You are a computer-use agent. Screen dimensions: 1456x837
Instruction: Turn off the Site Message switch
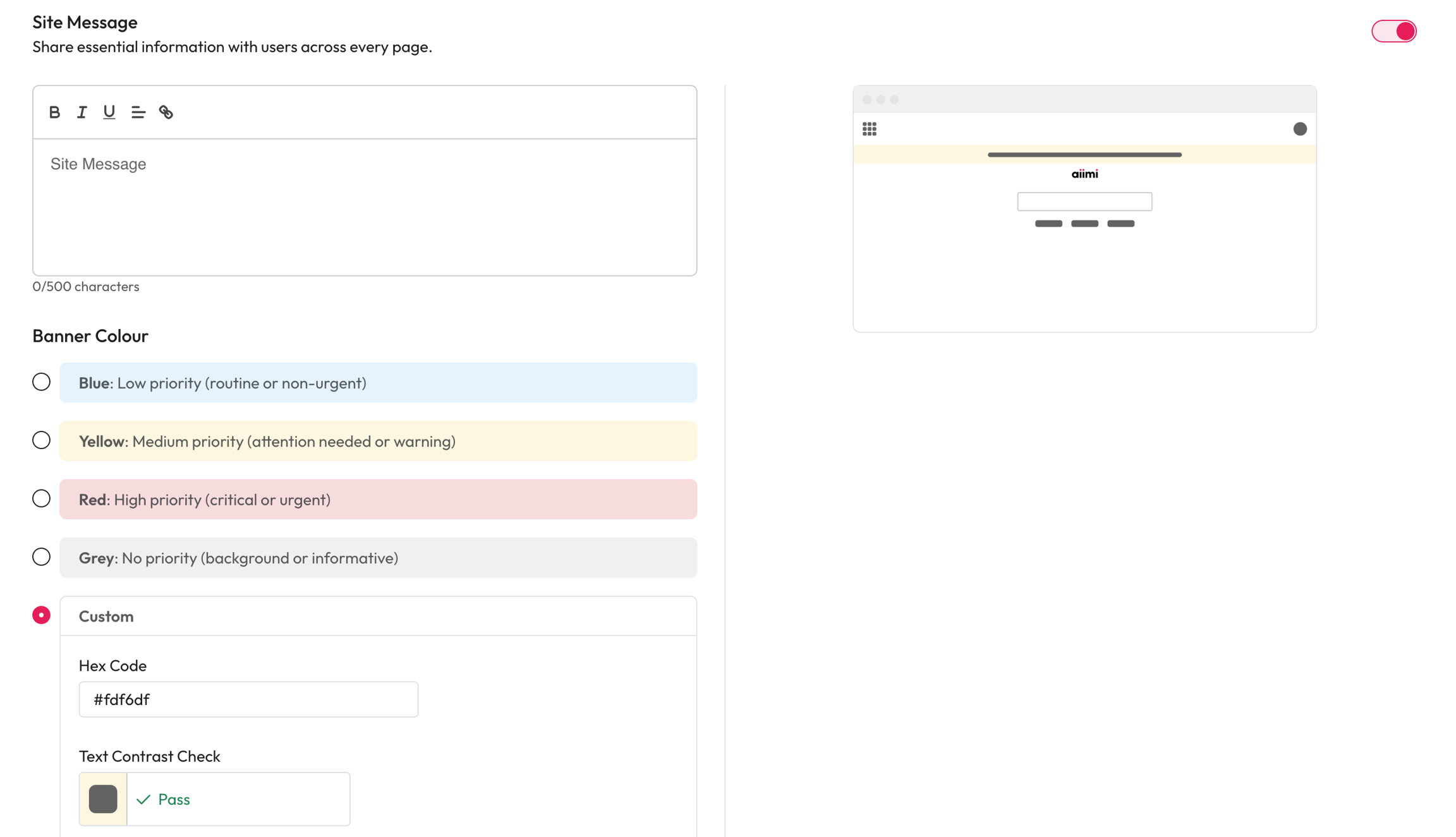[1393, 31]
